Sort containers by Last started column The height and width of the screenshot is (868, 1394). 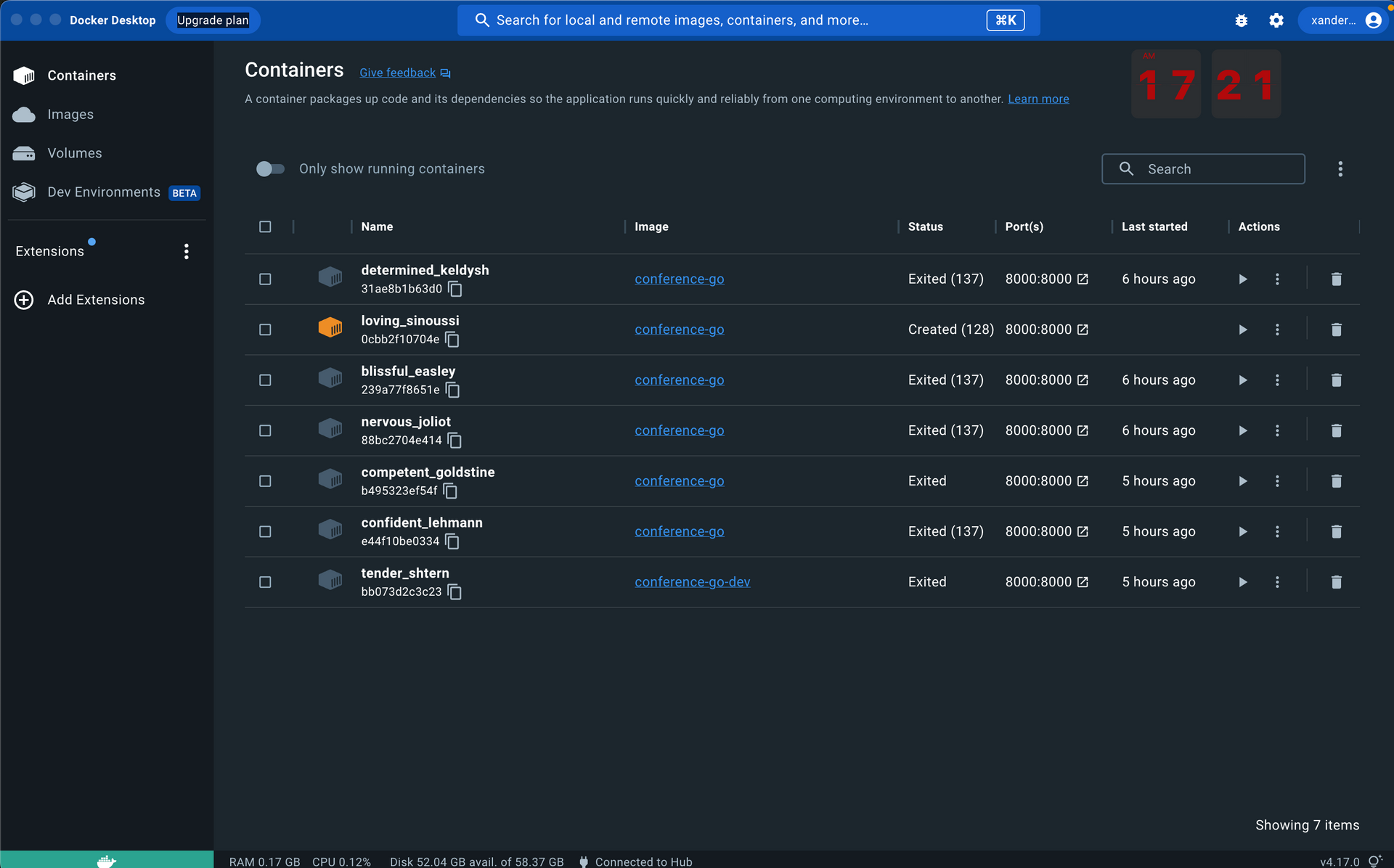point(1154,227)
